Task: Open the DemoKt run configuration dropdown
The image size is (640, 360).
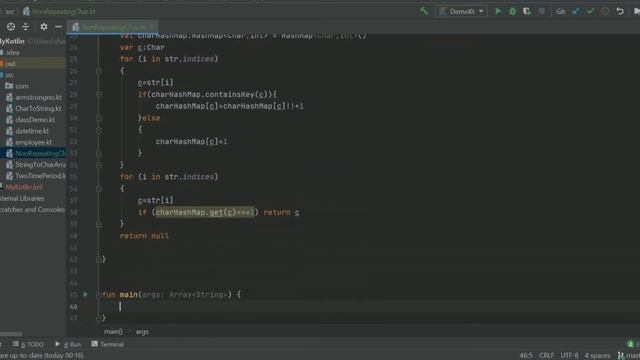Action: click(x=461, y=11)
